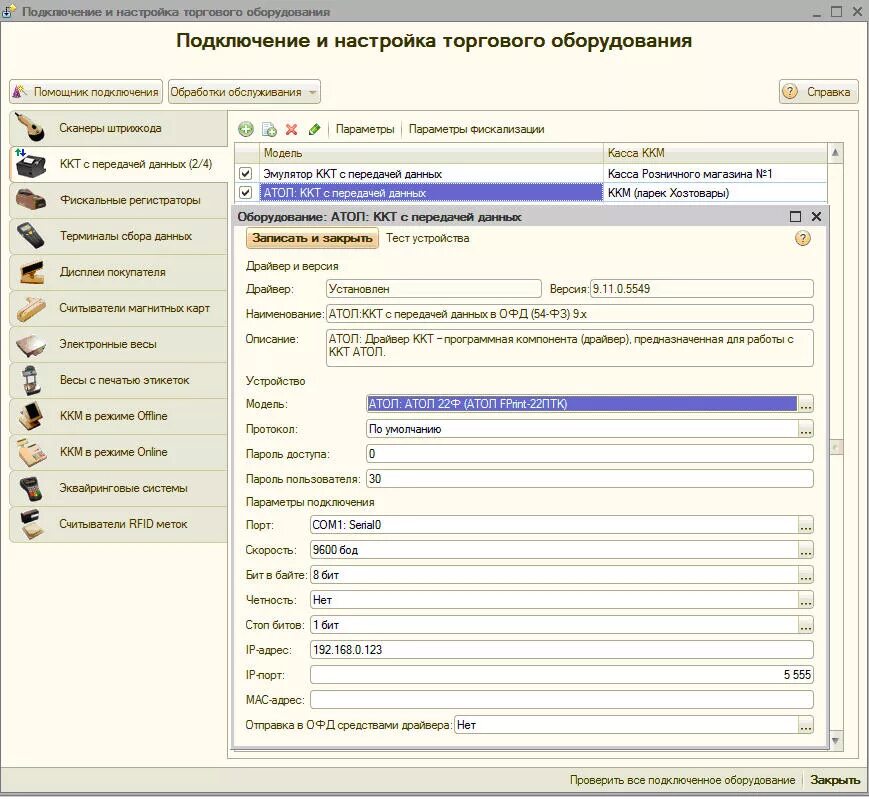Click Проверить все подключенное оборудование
Image resolution: width=869 pixels, height=799 pixels.
[x=682, y=780]
